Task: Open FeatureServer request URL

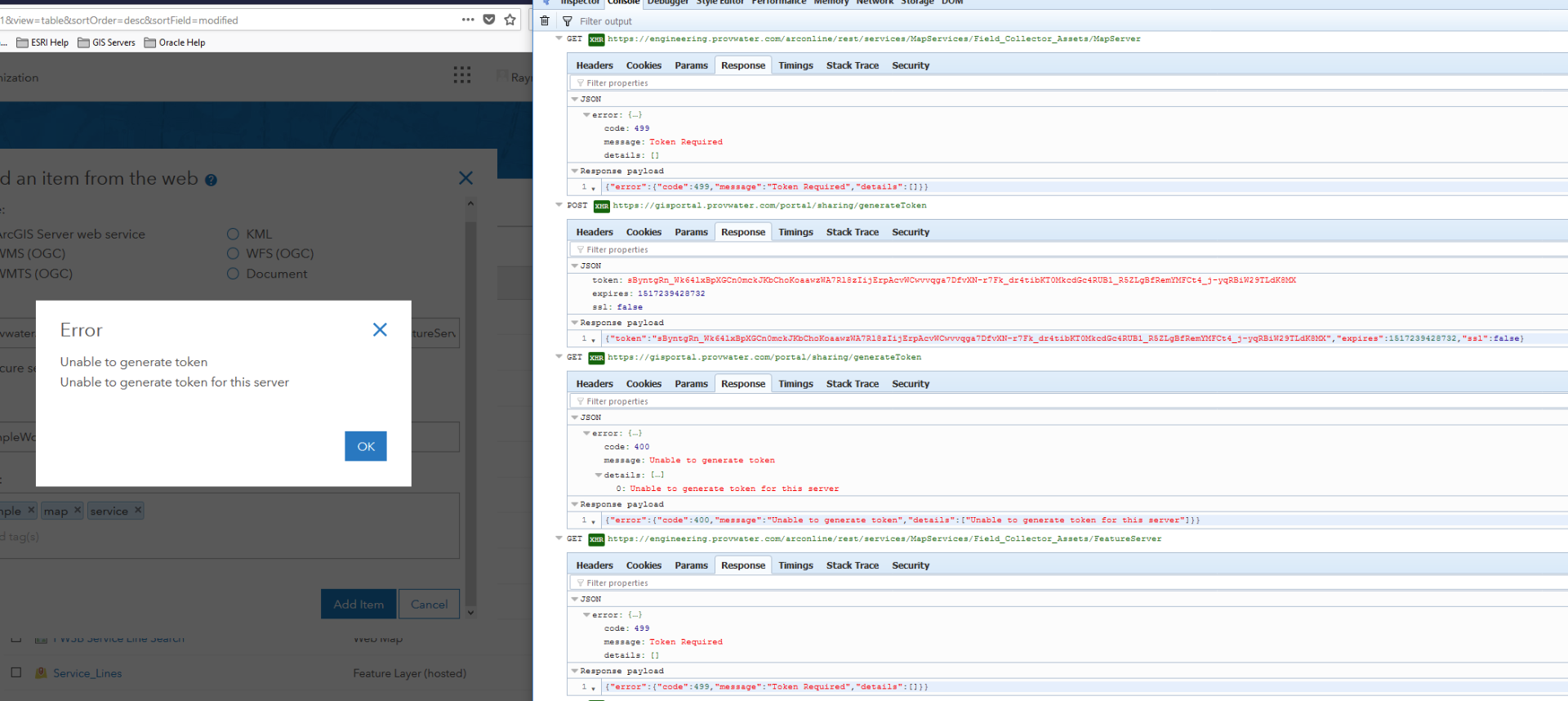Action: (884, 539)
